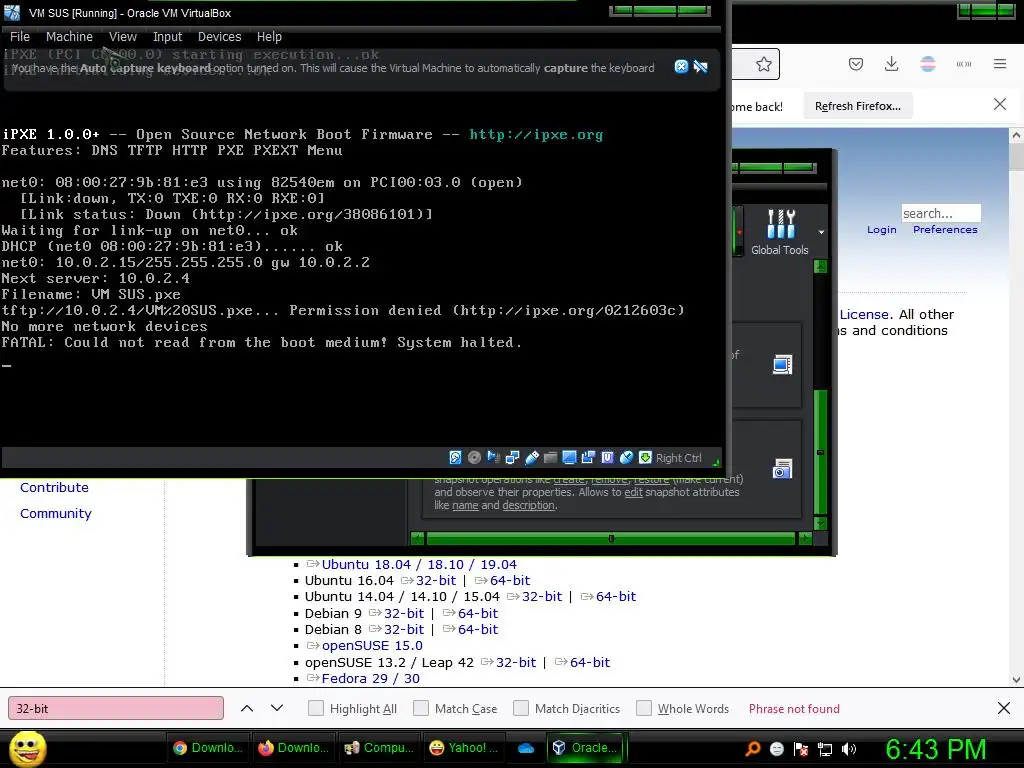This screenshot has width=1024, height=768.
Task: Open Ubuntu 16.04 32-bit download link
Action: pos(436,581)
